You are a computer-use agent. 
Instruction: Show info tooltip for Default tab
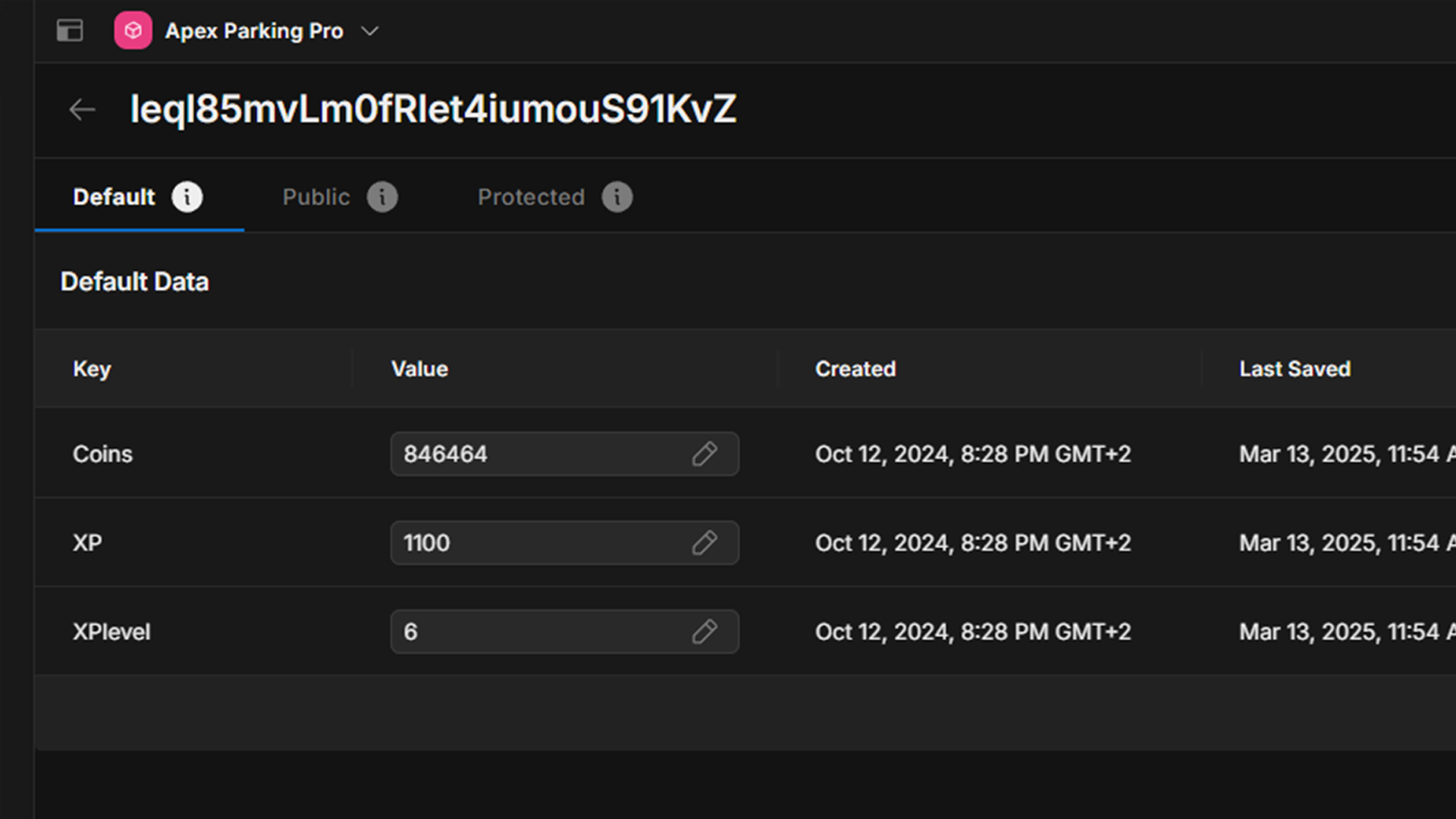(x=187, y=197)
